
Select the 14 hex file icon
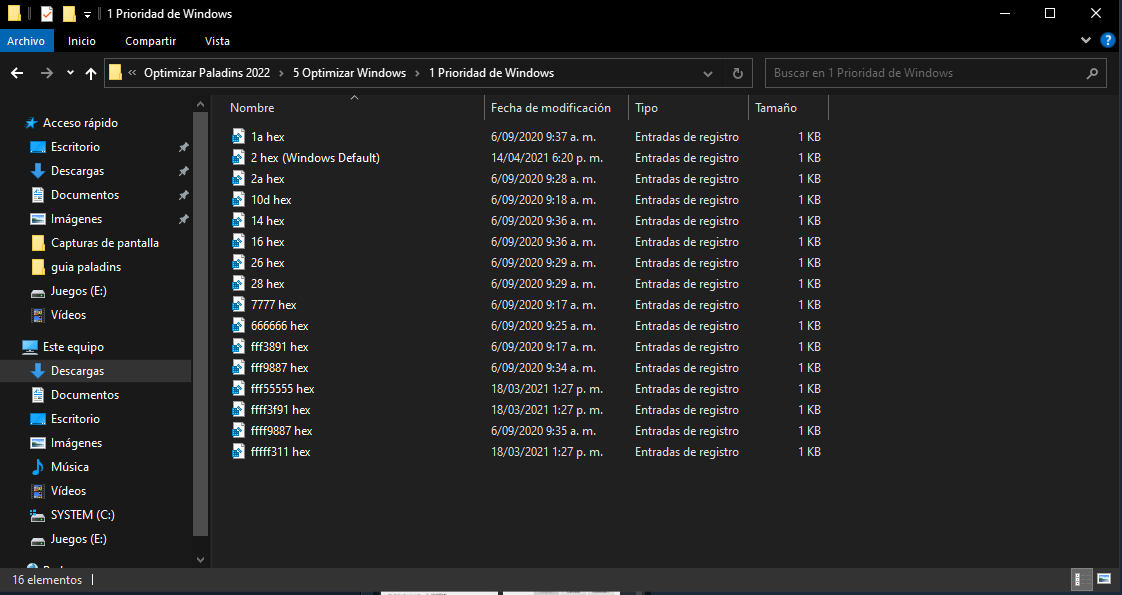tap(238, 220)
